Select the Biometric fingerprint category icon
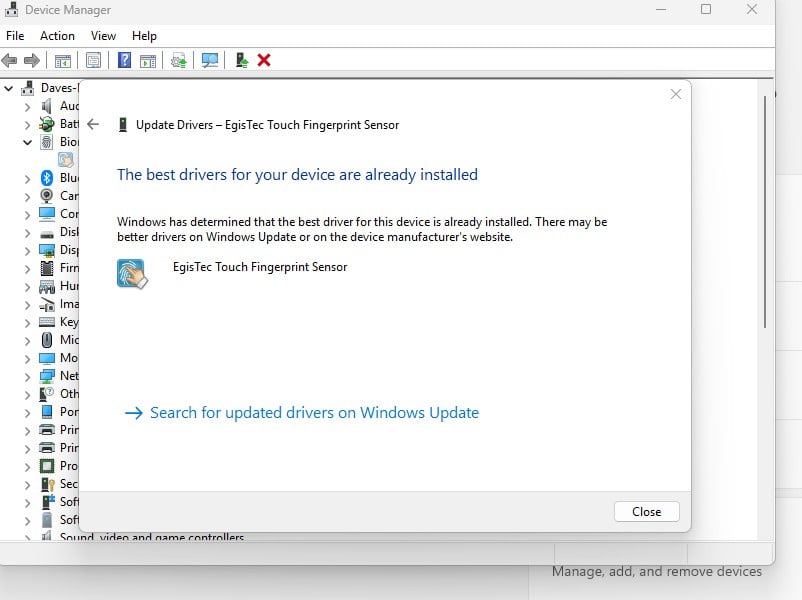This screenshot has width=802, height=600. [x=47, y=142]
